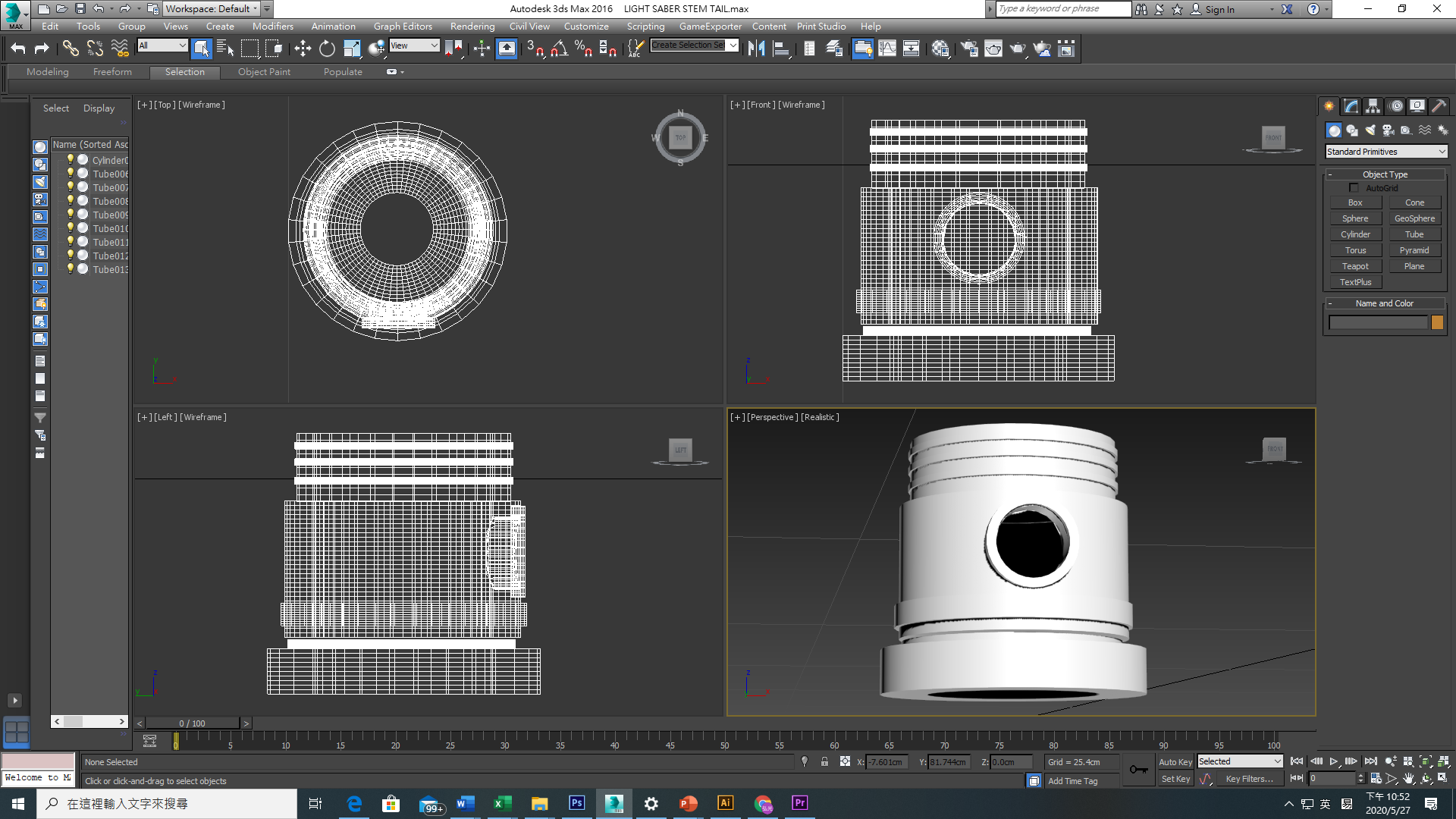Toggle Tube006 visibility light bulb
Screen dimensions: 1456x819
coord(71,174)
